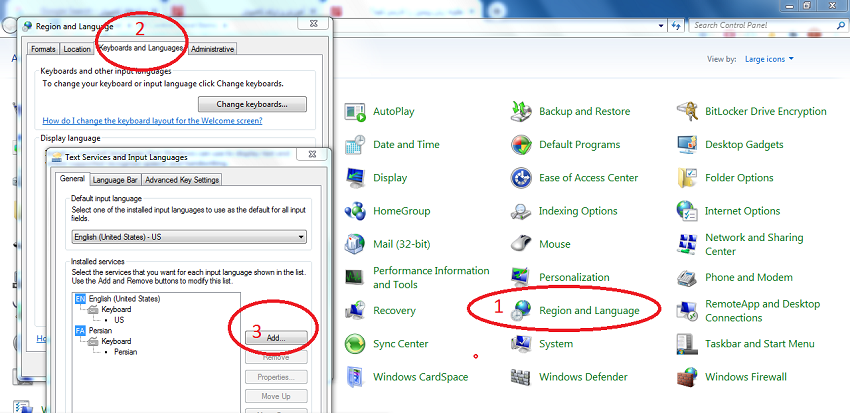
Task: Open the AutoPlay control panel icon
Action: [x=356, y=112]
